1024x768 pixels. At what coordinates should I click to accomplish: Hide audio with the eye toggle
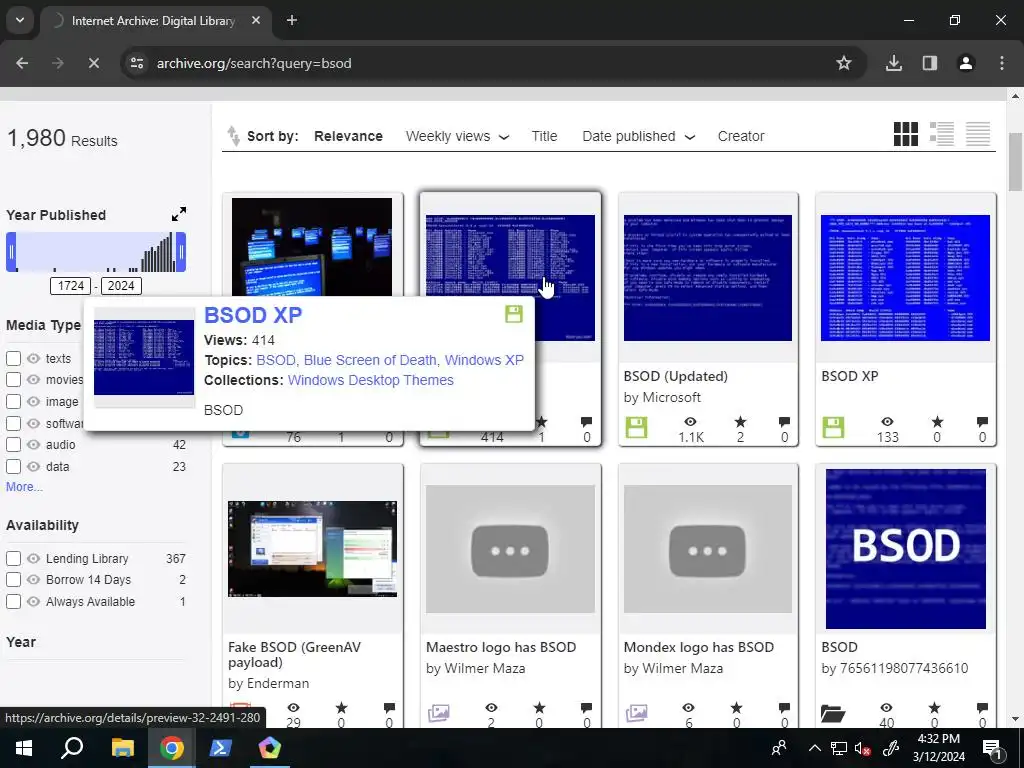pos(33,445)
